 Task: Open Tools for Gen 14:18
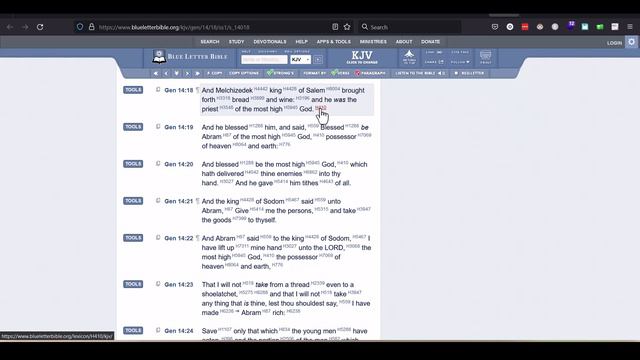(133, 90)
